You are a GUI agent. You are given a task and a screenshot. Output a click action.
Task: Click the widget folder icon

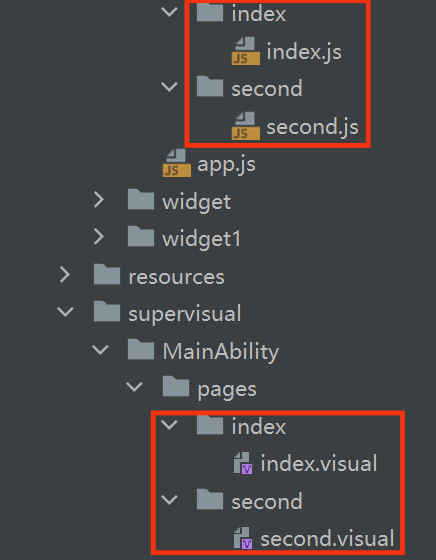(x=141, y=200)
